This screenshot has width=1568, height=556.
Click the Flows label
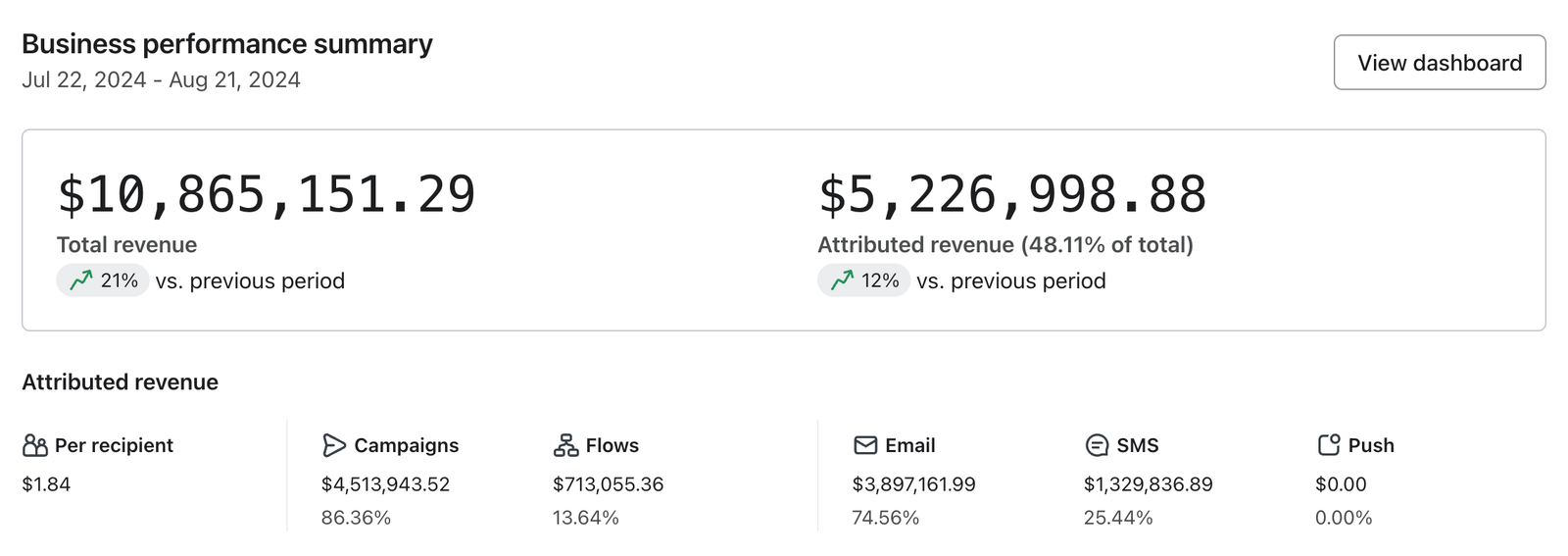[612, 446]
